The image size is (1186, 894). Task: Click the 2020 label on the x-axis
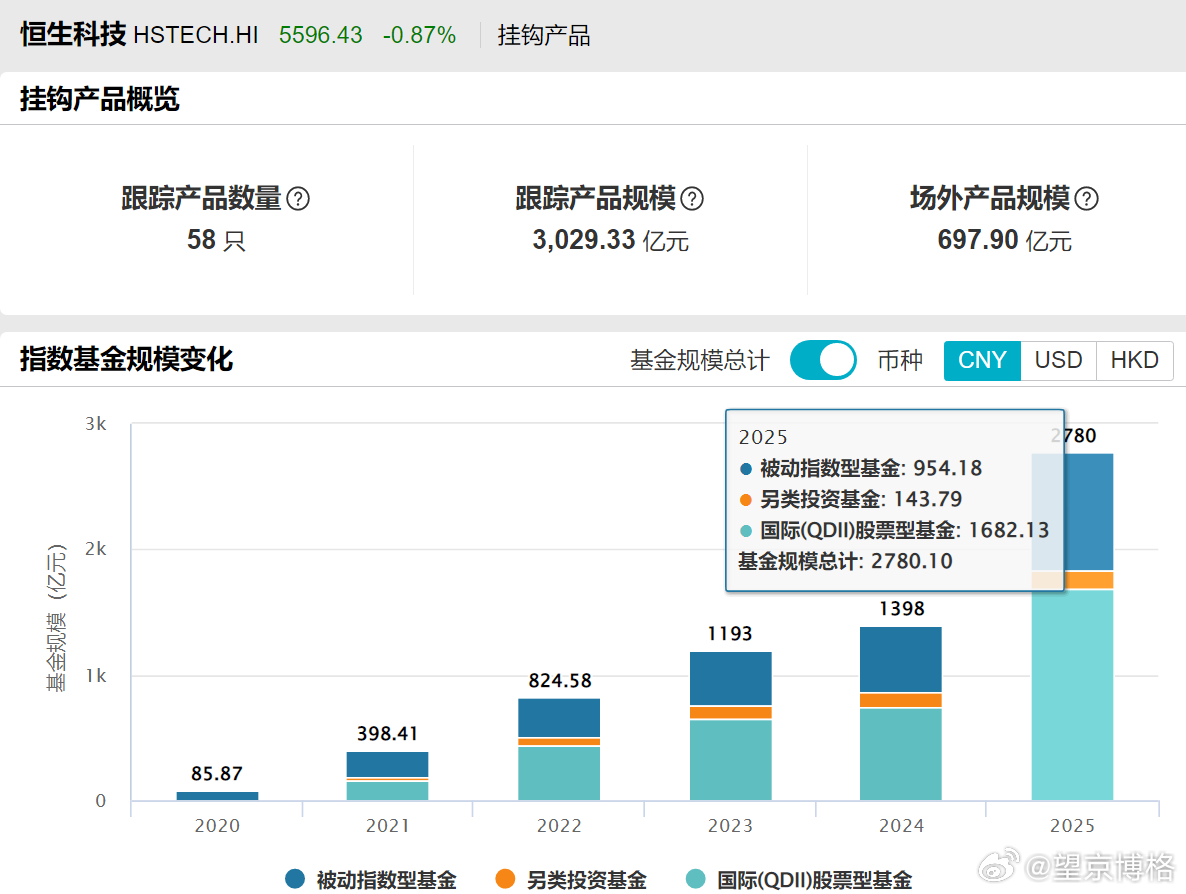coord(217,826)
